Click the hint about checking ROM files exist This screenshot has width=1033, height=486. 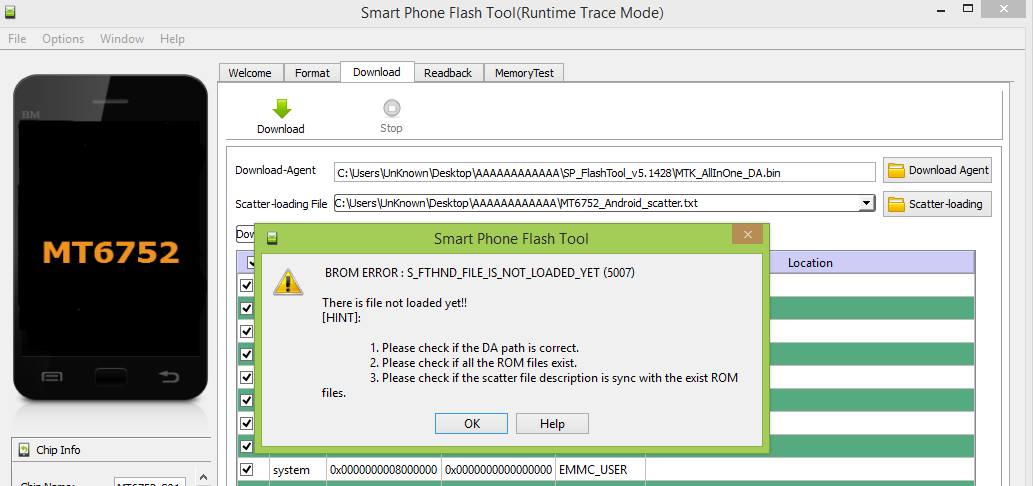click(x=473, y=363)
